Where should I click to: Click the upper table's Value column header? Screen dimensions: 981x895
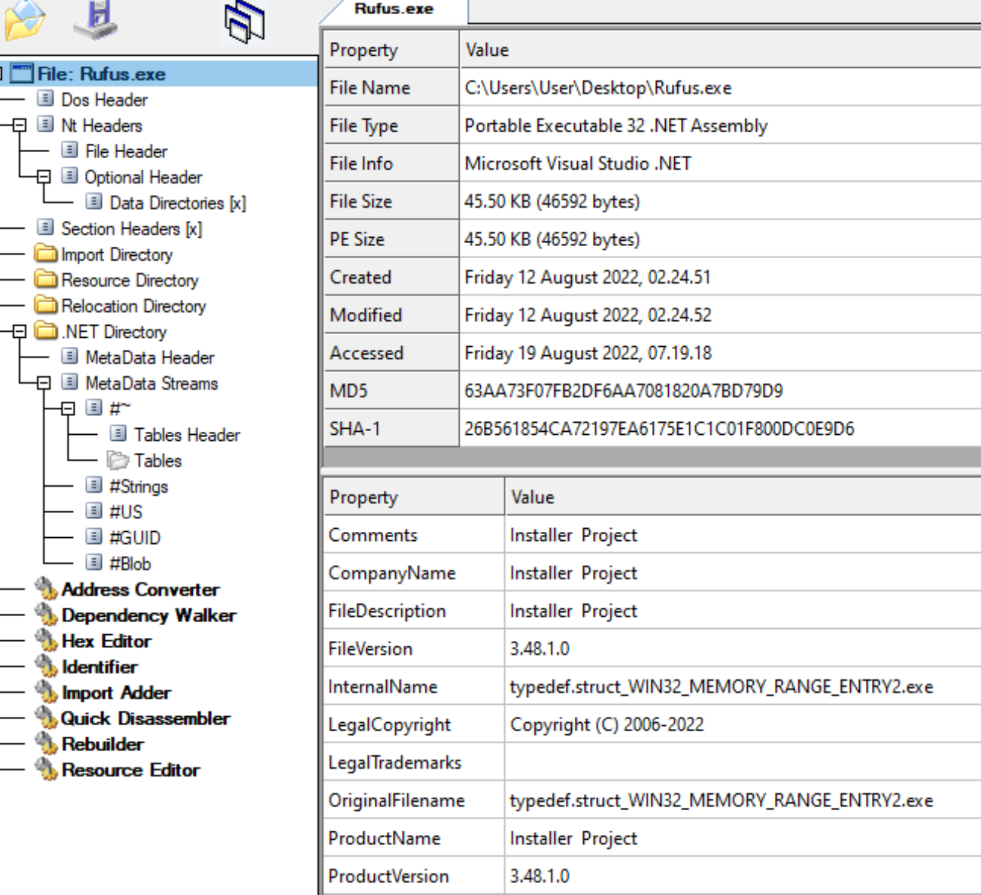pos(720,49)
